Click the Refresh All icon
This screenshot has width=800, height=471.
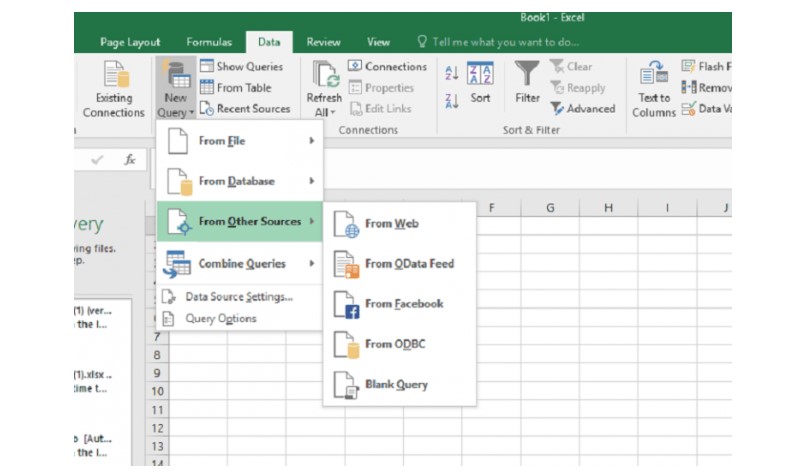click(x=326, y=75)
